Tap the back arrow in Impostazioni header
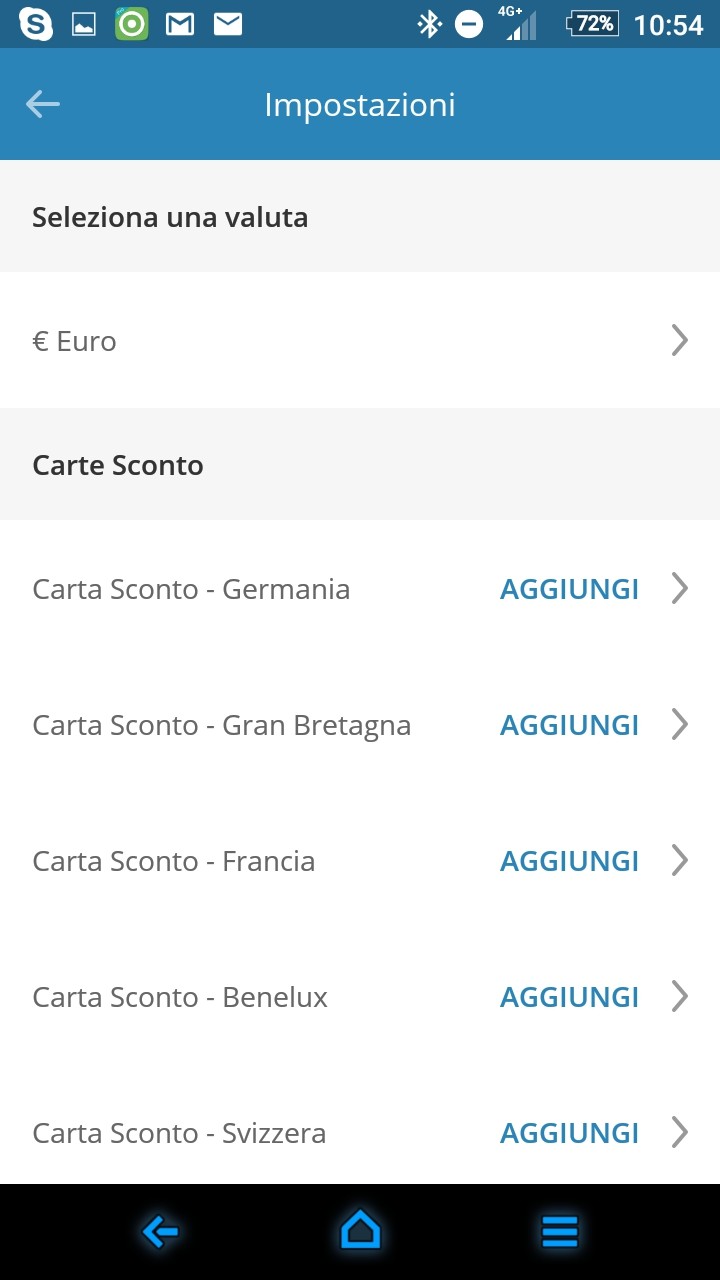720x1280 pixels. [43, 104]
